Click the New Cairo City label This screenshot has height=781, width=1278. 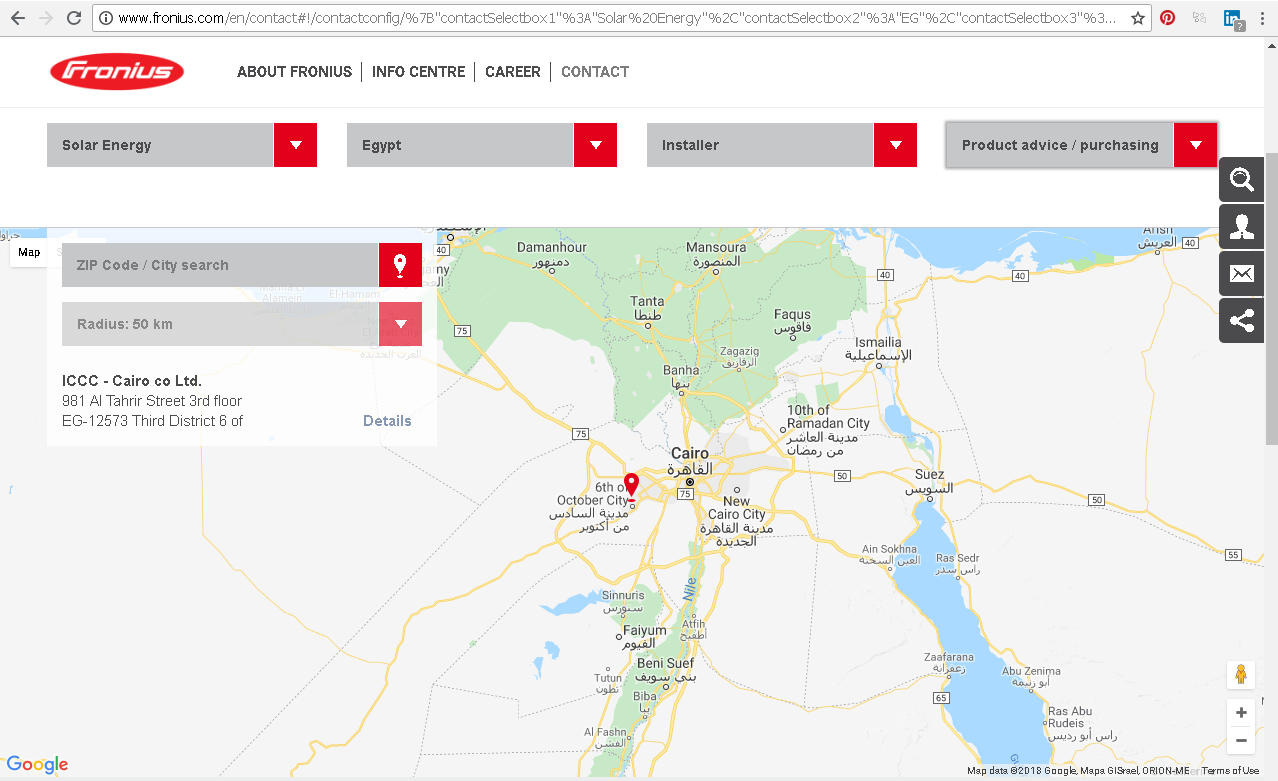pos(737,508)
